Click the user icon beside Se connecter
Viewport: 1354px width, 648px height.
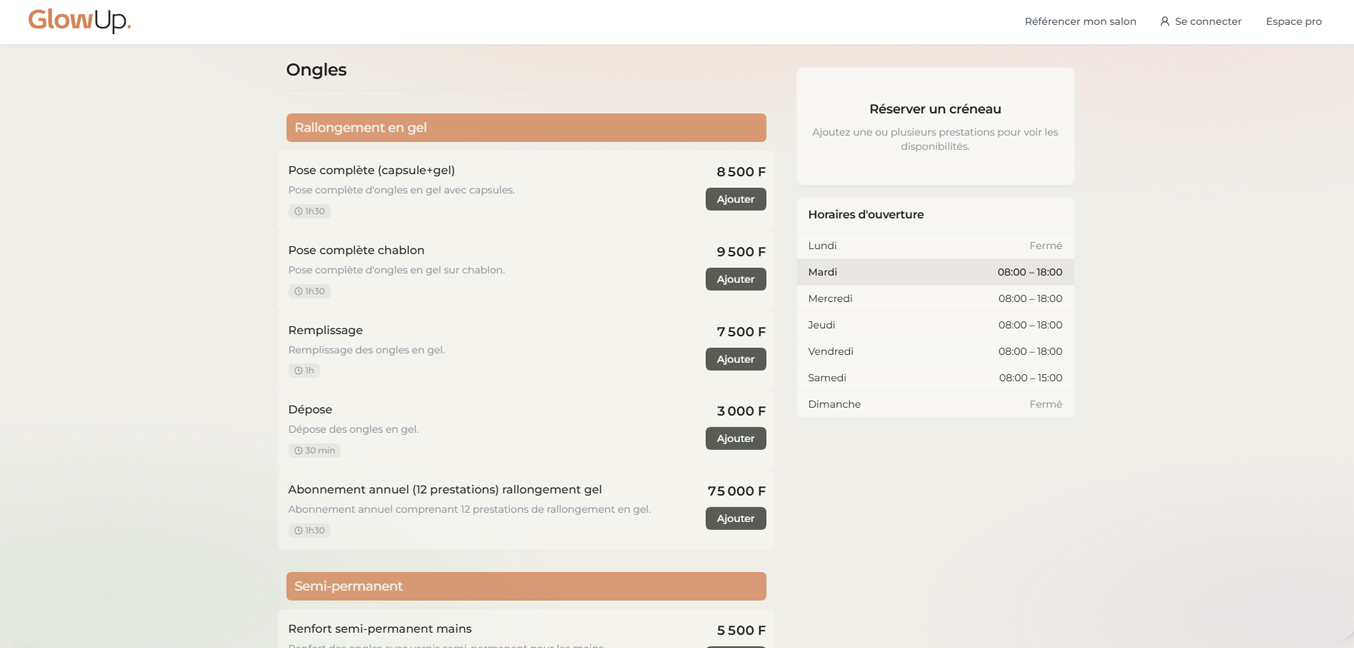click(1165, 21)
